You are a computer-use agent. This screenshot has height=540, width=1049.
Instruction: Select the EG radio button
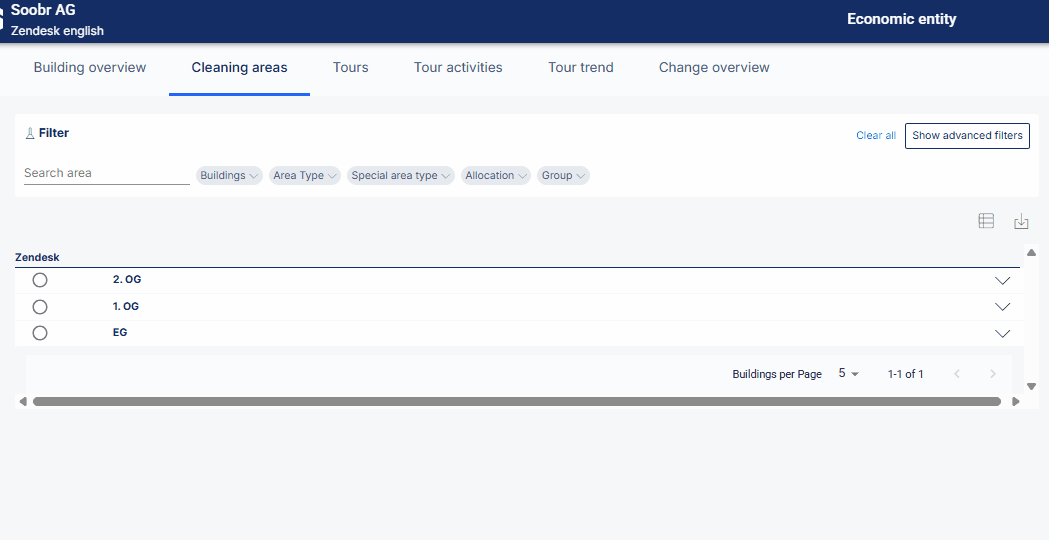[40, 333]
